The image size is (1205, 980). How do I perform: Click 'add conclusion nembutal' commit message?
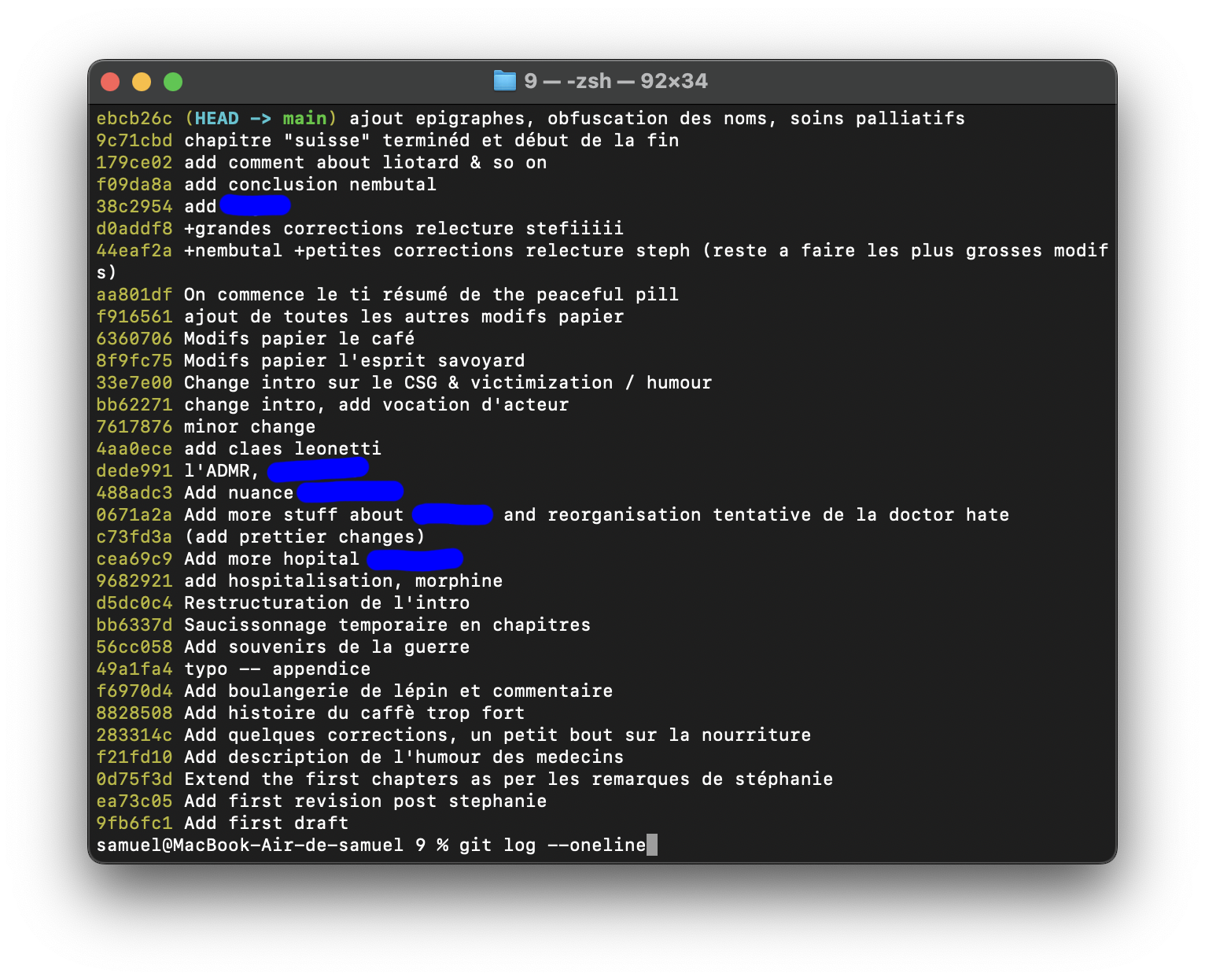point(310,185)
